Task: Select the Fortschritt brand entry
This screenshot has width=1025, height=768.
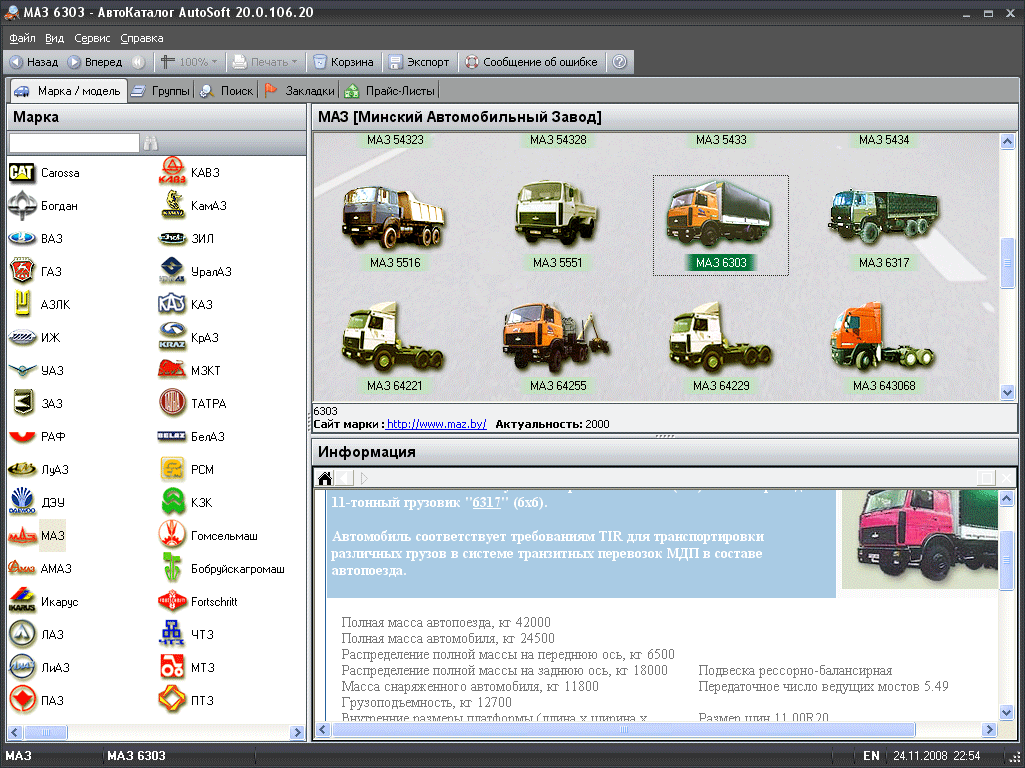Action: point(198,601)
